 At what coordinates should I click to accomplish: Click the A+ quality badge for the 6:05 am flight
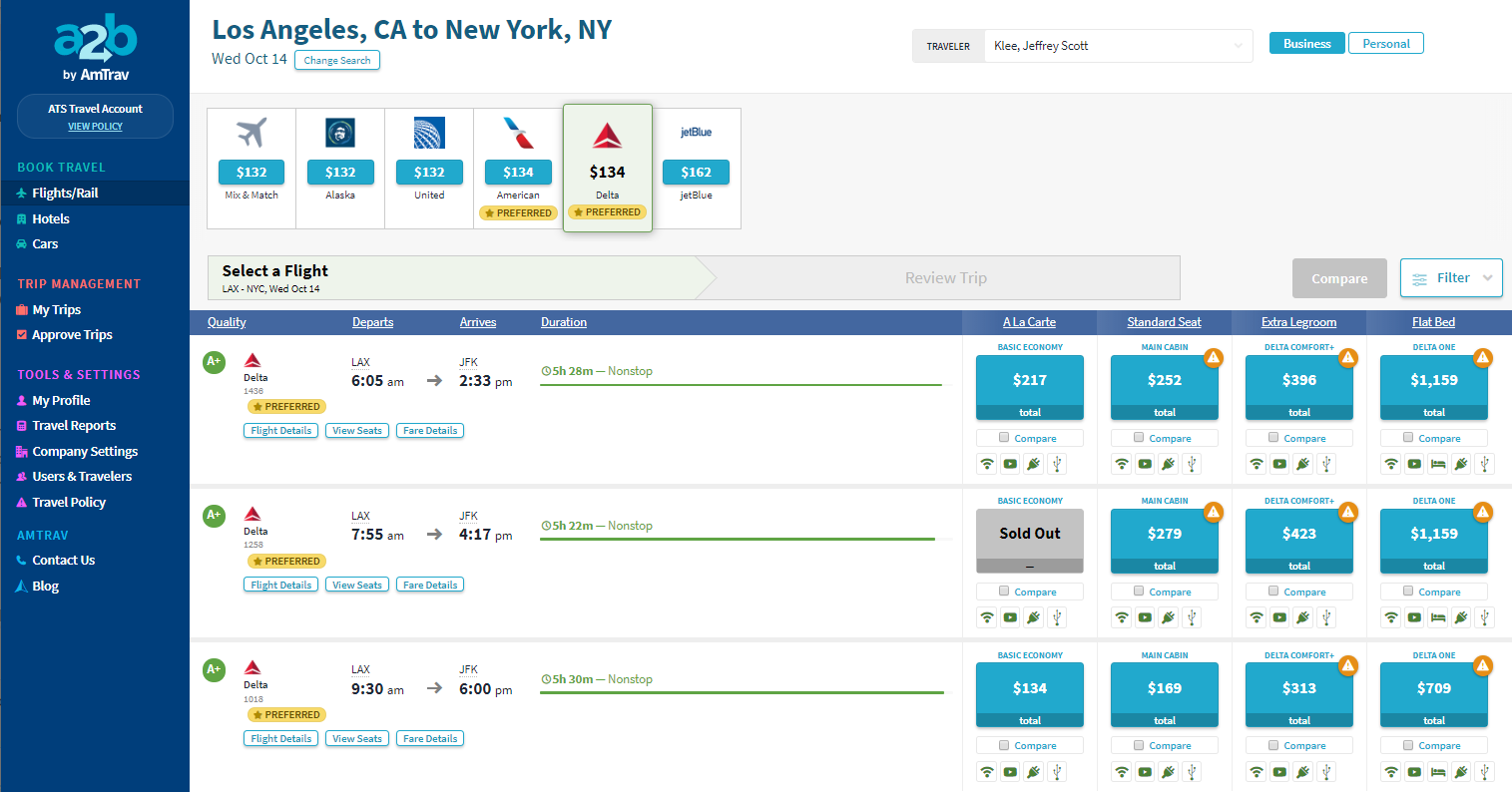pyautogui.click(x=214, y=362)
